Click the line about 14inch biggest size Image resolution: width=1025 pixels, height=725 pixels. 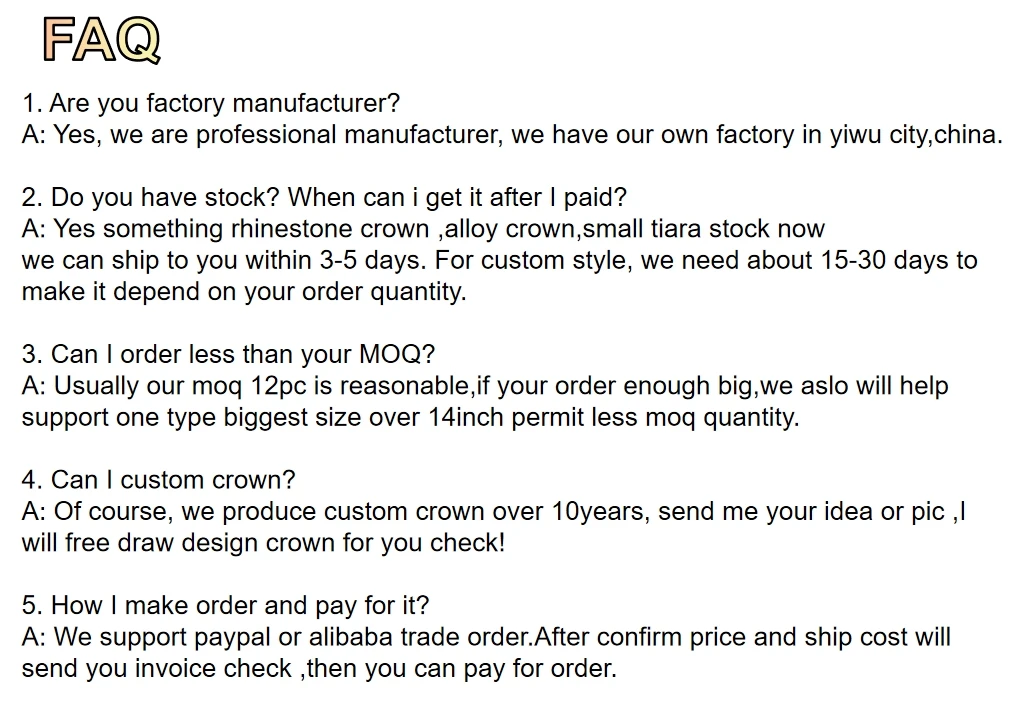[411, 417]
